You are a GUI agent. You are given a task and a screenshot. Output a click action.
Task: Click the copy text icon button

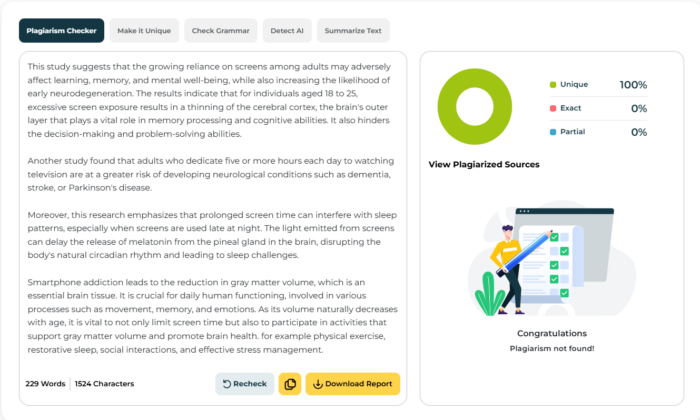click(x=290, y=384)
